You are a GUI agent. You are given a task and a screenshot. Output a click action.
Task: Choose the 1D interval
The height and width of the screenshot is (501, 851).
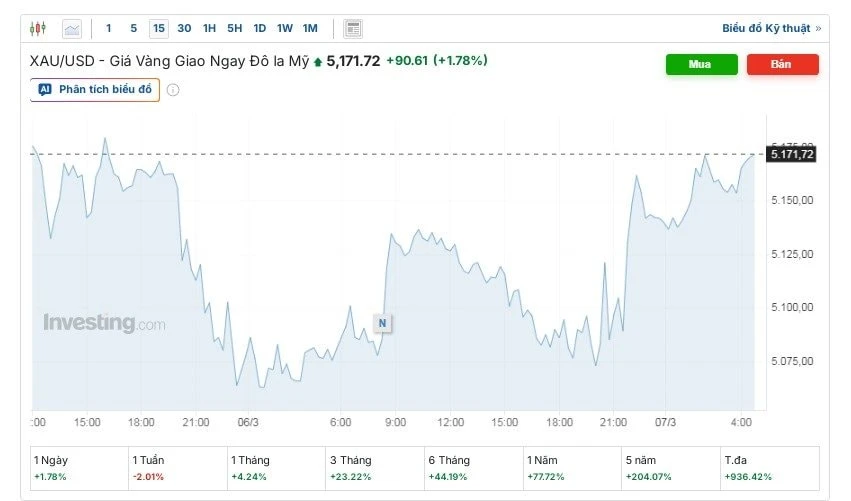[x=259, y=28]
